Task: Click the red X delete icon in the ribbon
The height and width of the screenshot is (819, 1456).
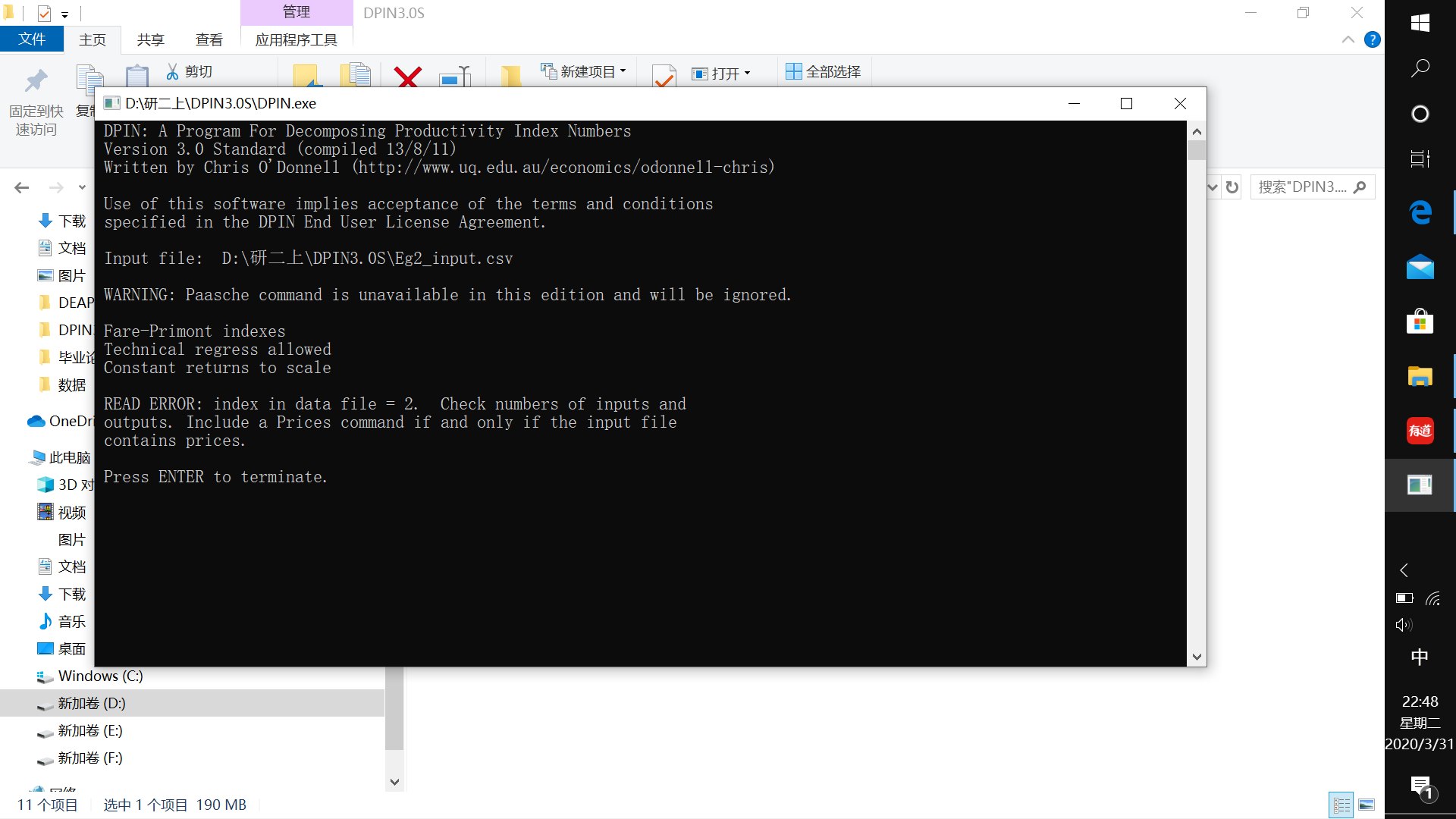Action: point(408,77)
